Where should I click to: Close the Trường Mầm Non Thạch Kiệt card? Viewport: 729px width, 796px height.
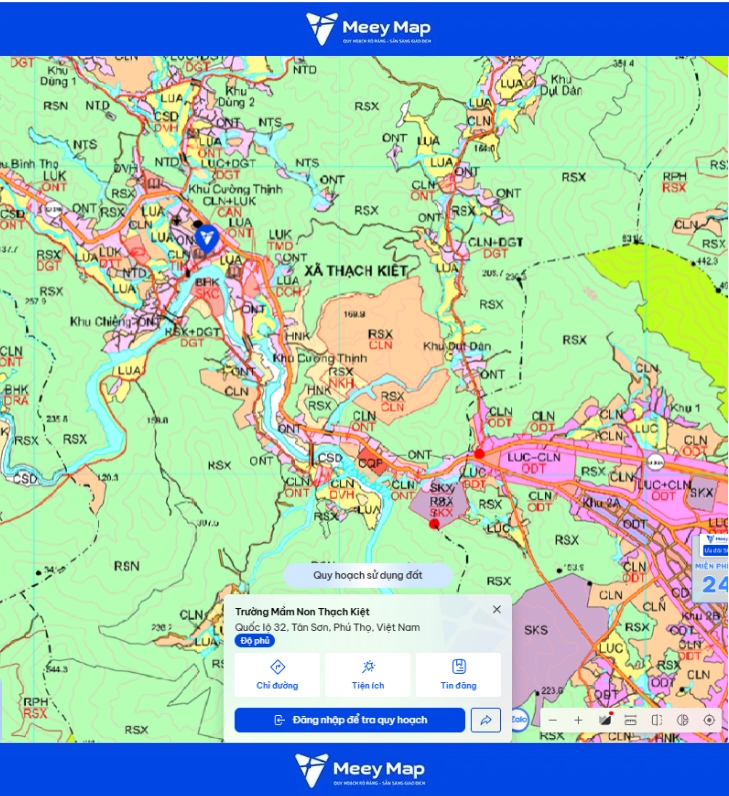click(497, 609)
